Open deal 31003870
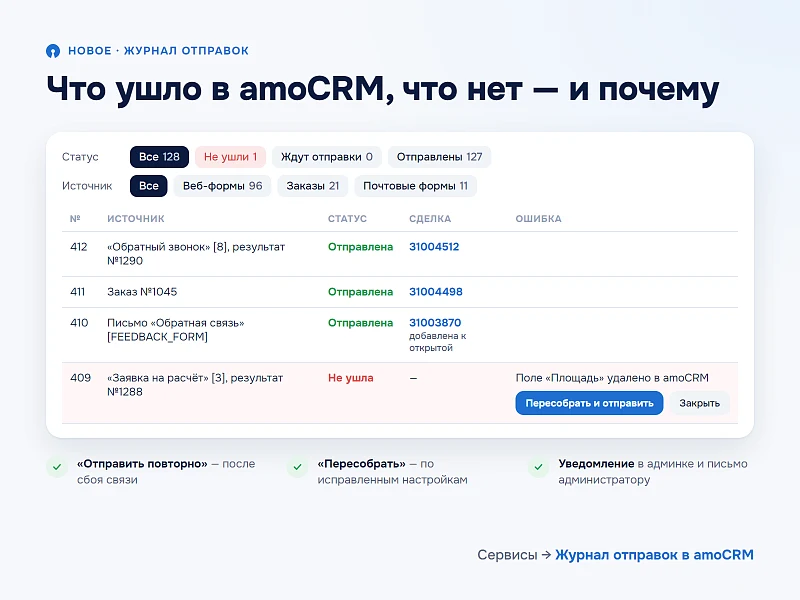Image resolution: width=800 pixels, height=600 pixels. (x=435, y=323)
